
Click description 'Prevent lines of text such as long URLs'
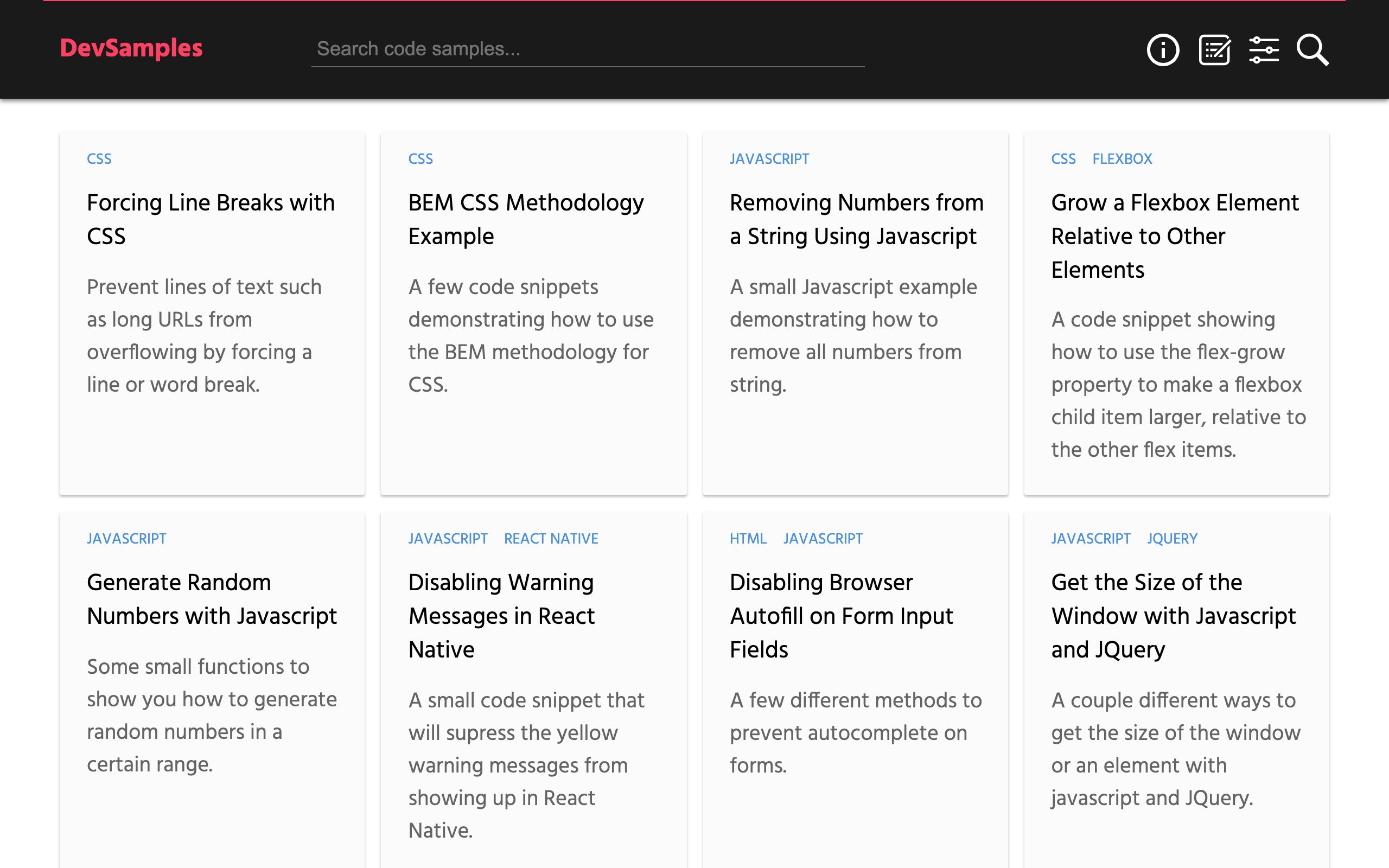(204, 335)
